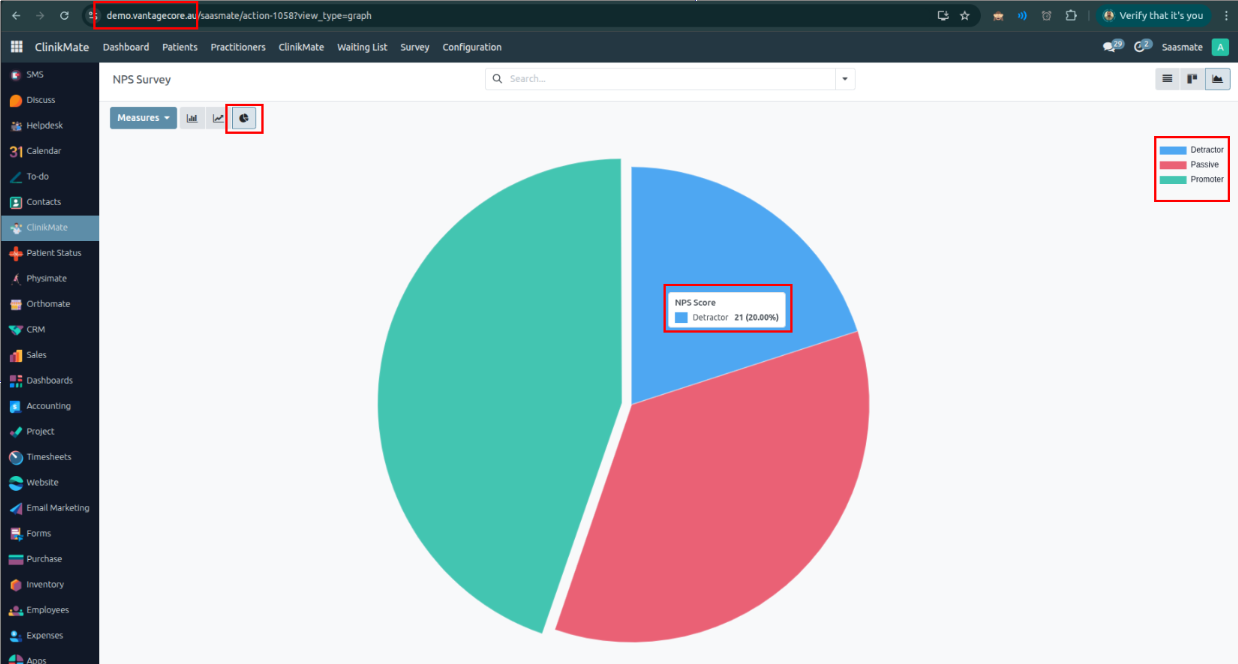Select the pie chart icon

coord(244,118)
